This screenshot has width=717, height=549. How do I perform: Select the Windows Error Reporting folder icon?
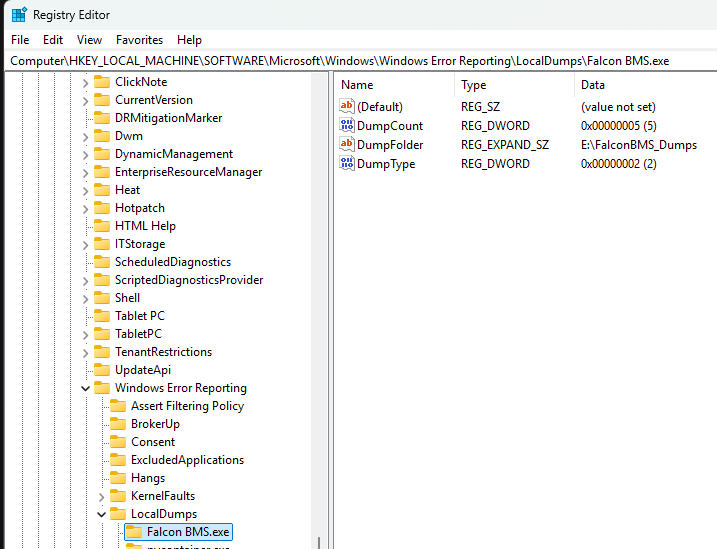tap(102, 388)
